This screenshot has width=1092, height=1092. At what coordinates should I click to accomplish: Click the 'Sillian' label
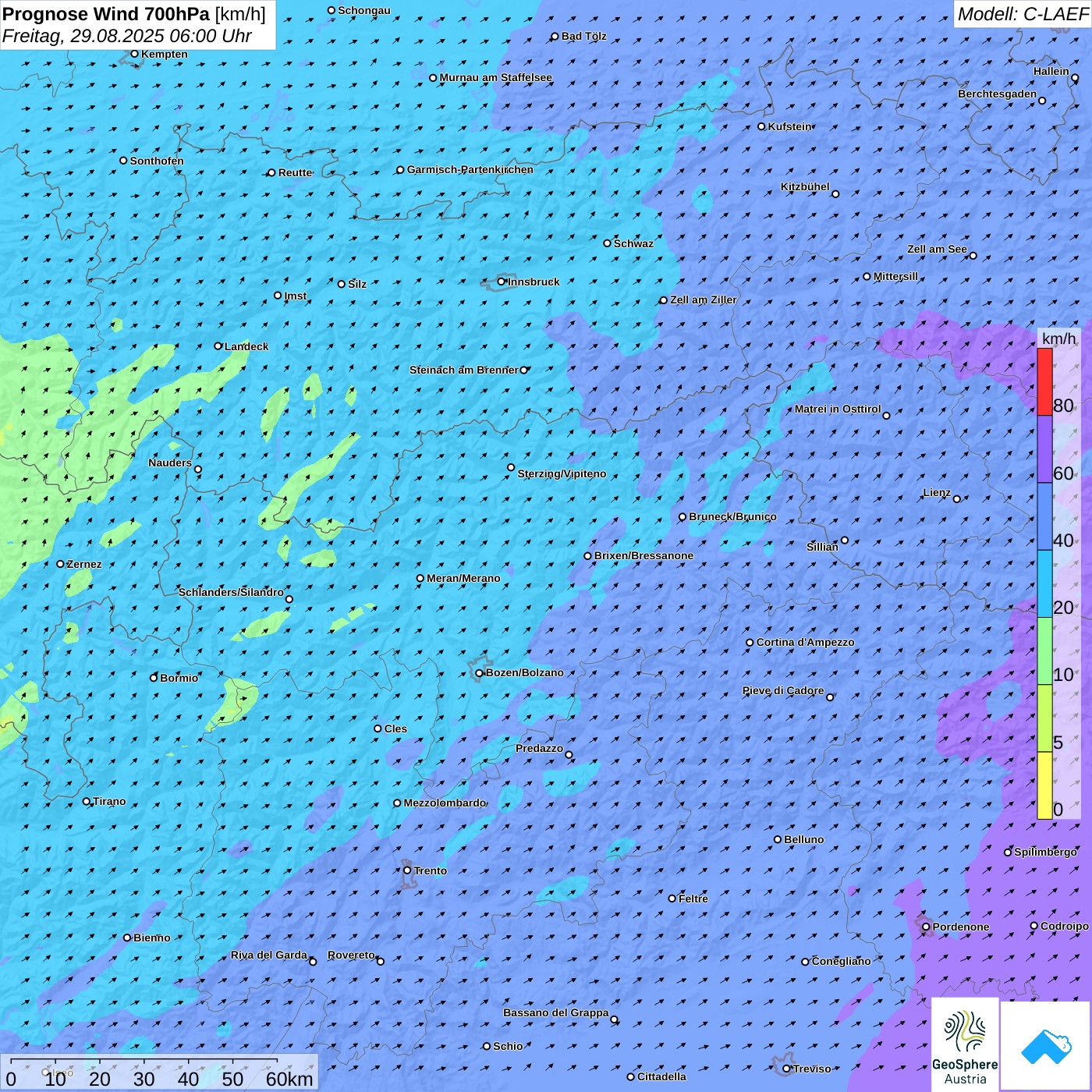click(822, 547)
